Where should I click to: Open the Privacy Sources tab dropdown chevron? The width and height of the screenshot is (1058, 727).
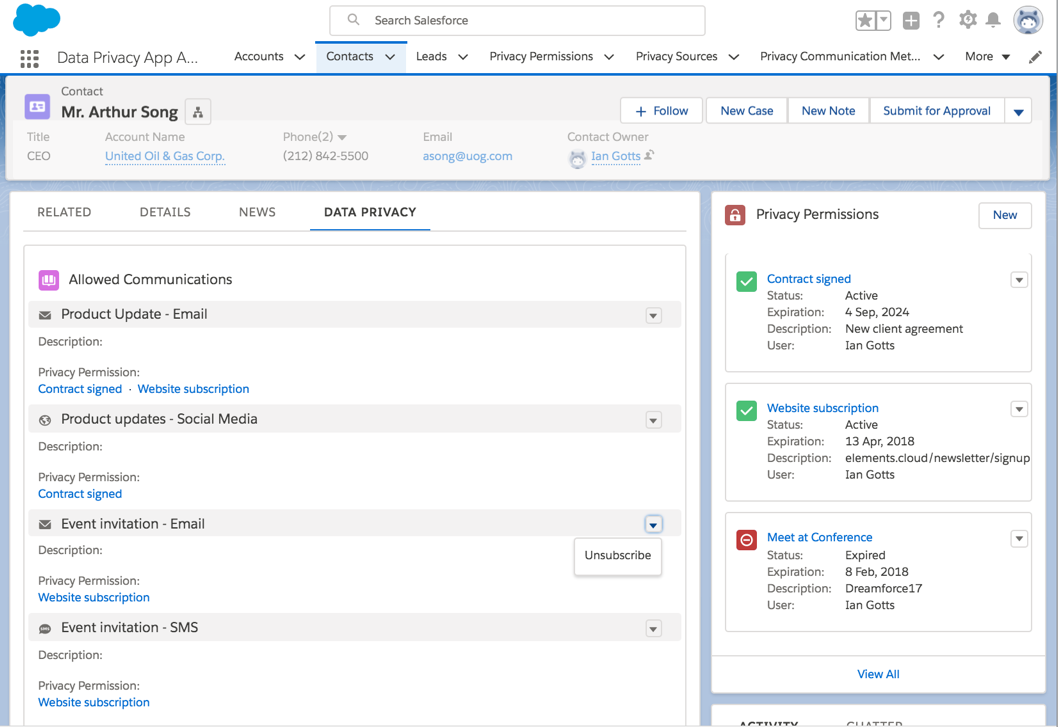pos(733,57)
